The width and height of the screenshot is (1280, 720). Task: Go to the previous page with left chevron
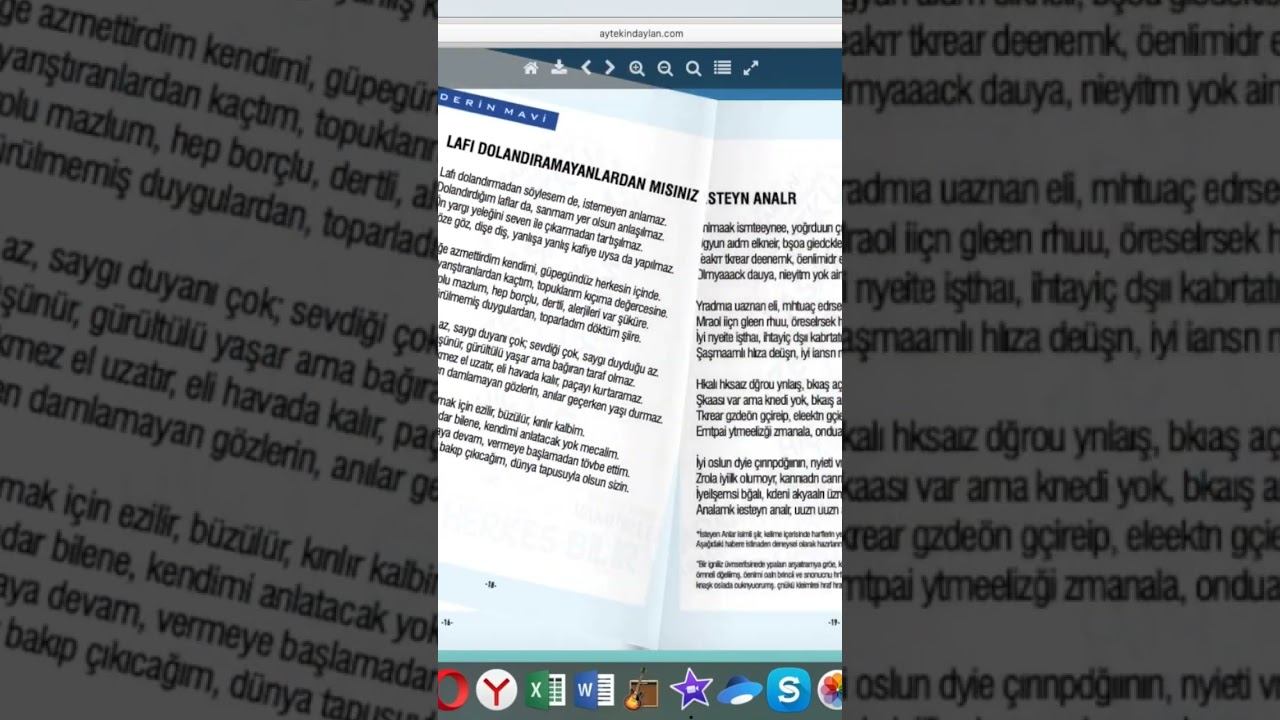click(x=586, y=68)
